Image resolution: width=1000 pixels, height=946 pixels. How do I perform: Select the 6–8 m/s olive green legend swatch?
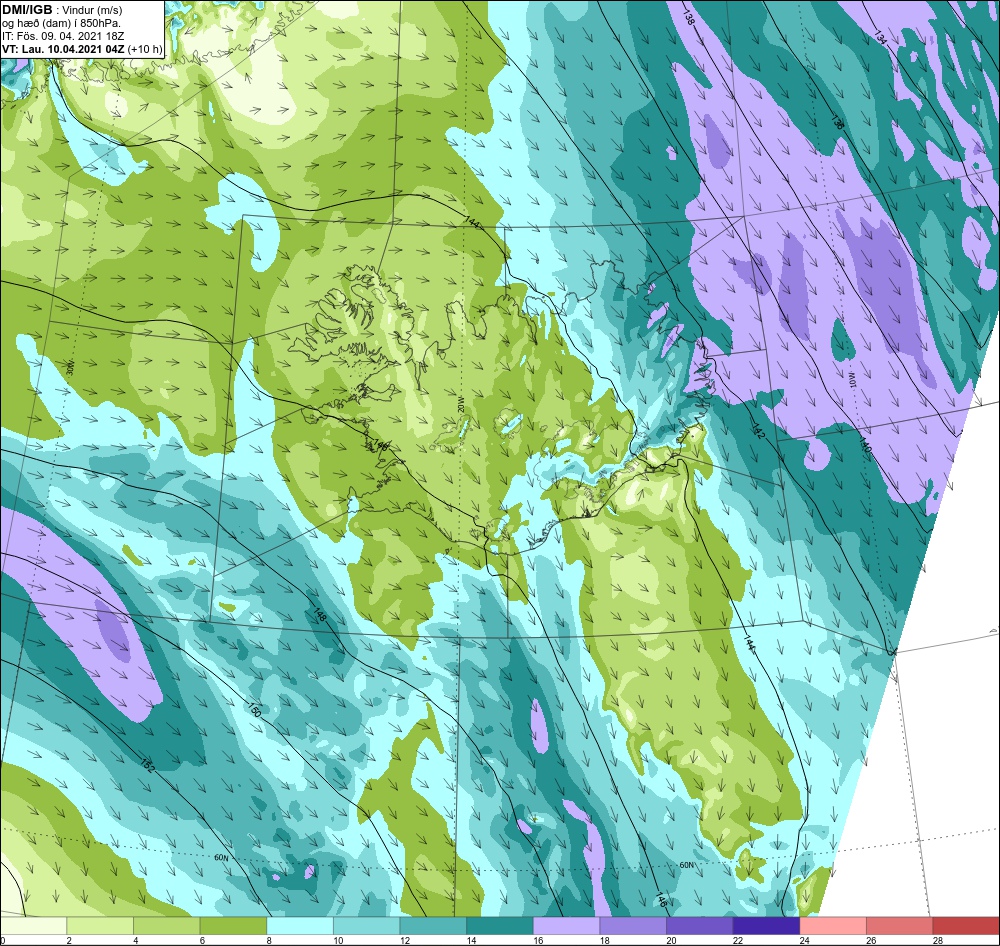(233, 926)
